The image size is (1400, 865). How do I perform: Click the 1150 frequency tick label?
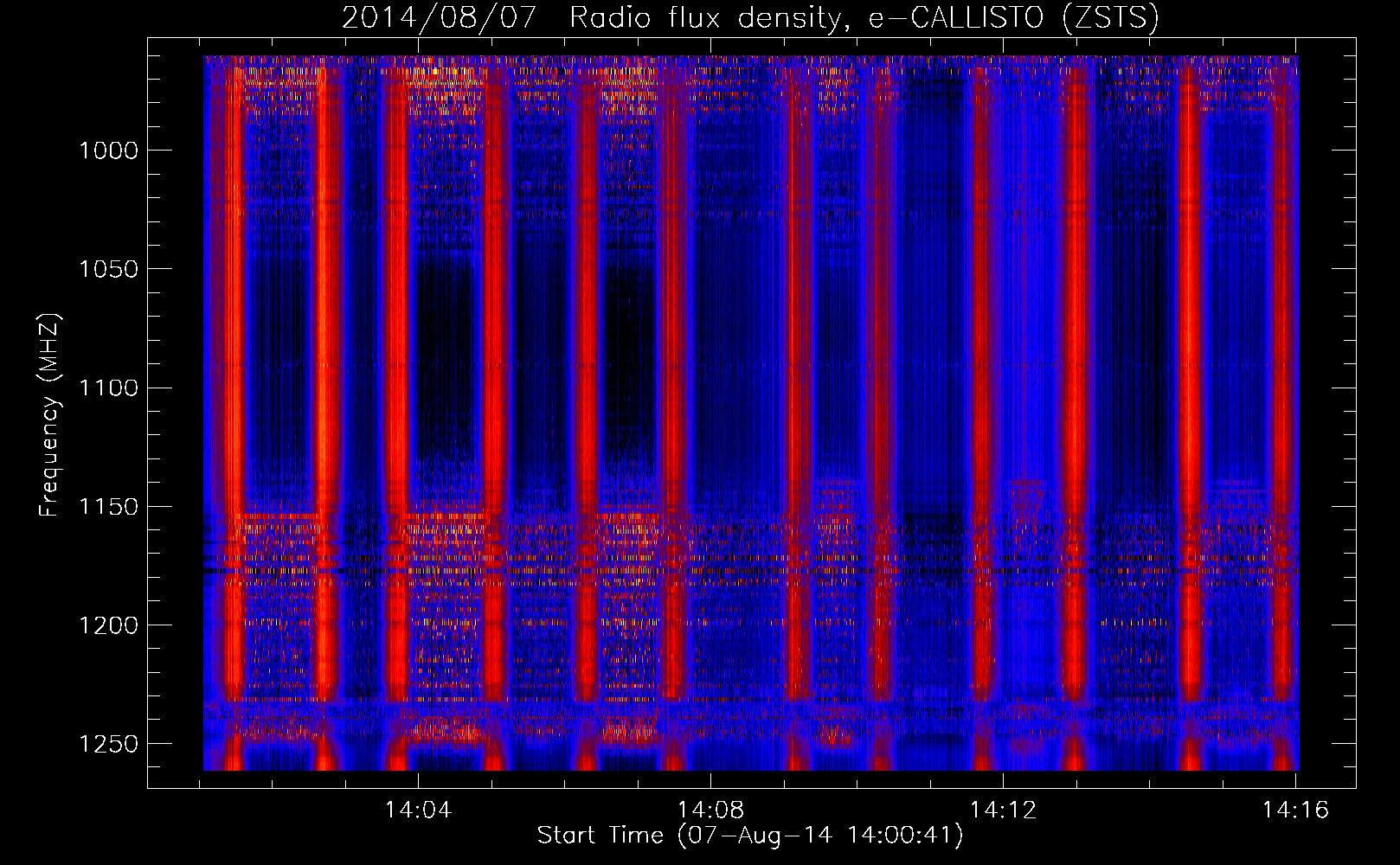tap(108, 507)
